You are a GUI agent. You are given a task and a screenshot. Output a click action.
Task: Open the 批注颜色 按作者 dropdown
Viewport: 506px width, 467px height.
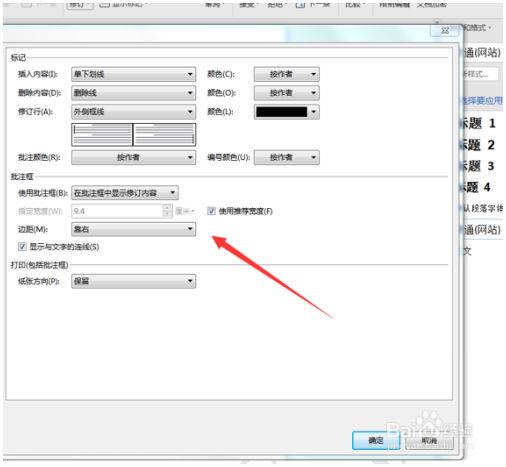[133, 157]
